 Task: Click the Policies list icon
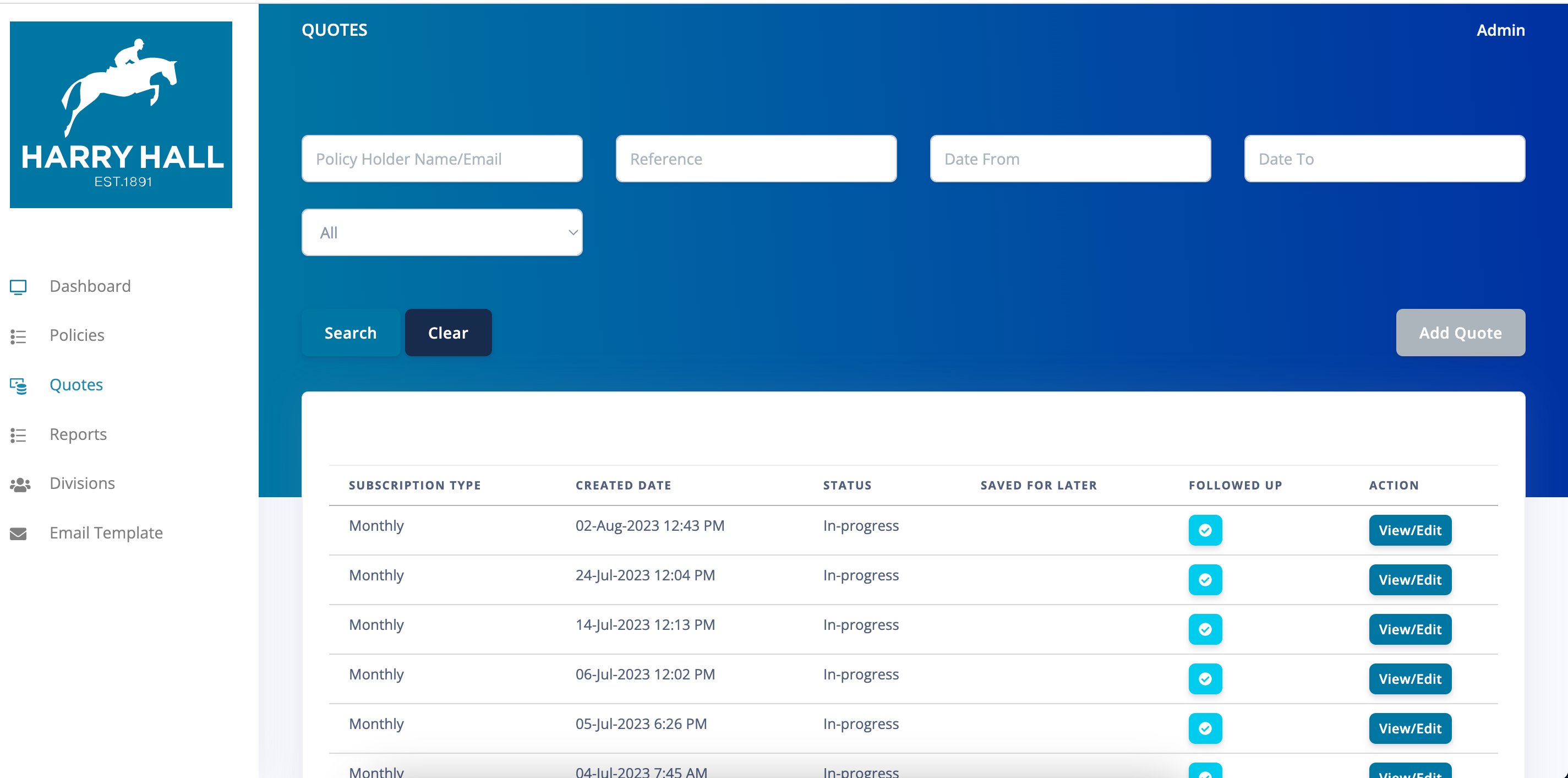(x=19, y=335)
